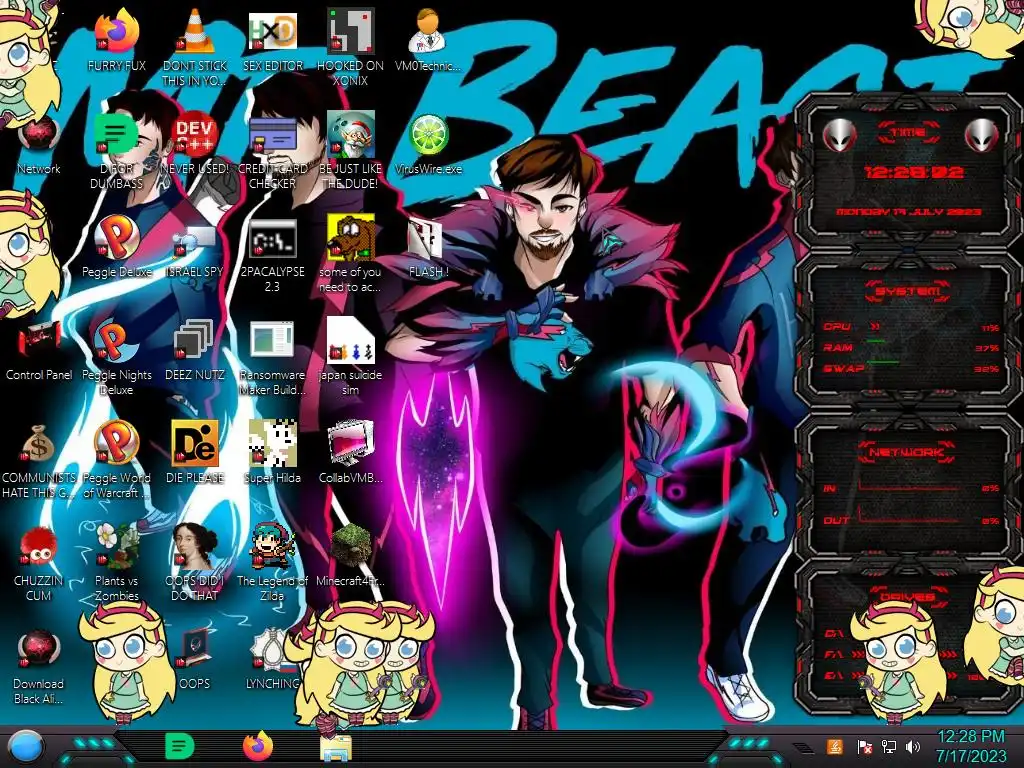
Task: Click the TIME widget header
Action: click(908, 133)
